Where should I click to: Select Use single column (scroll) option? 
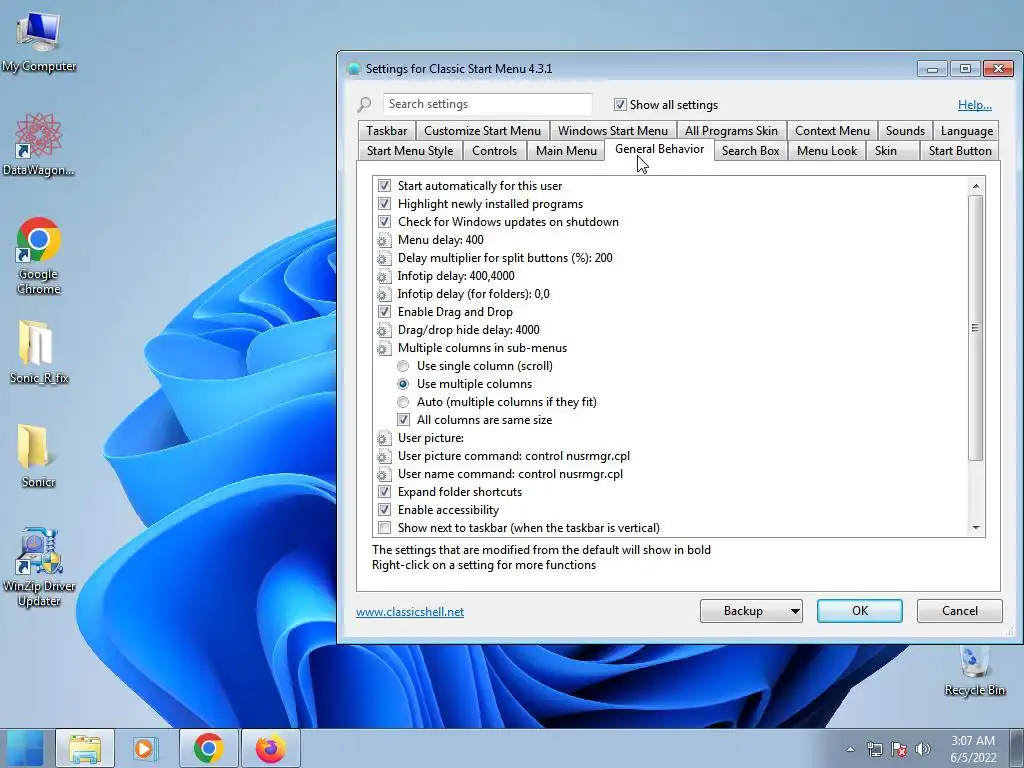point(403,366)
